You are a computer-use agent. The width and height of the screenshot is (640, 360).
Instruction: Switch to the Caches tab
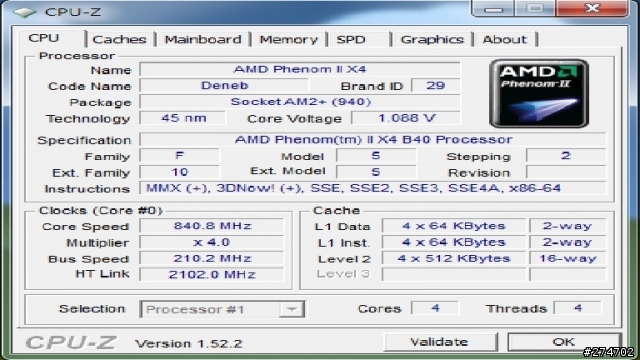pos(119,39)
